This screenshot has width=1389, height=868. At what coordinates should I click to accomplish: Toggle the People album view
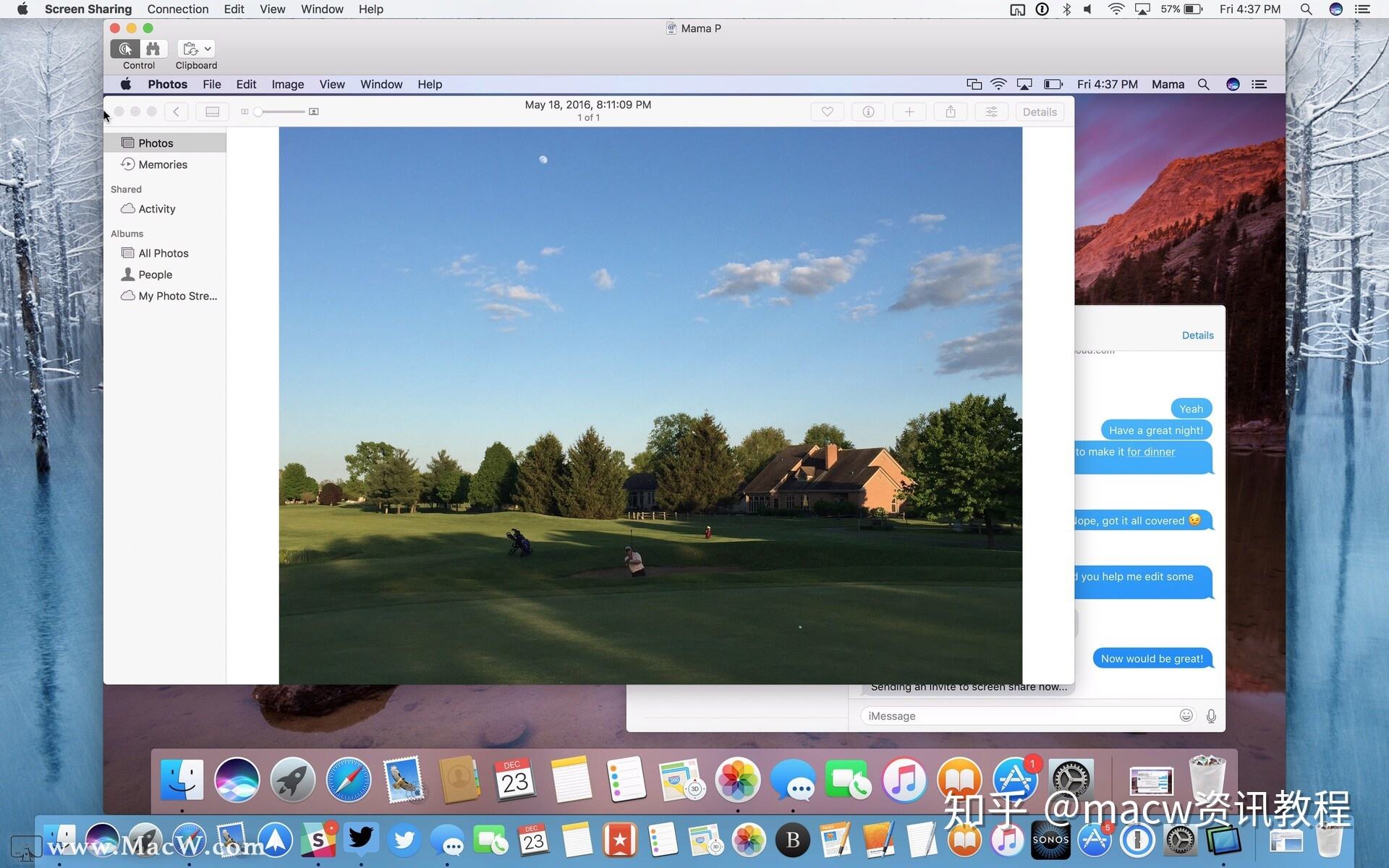click(155, 273)
